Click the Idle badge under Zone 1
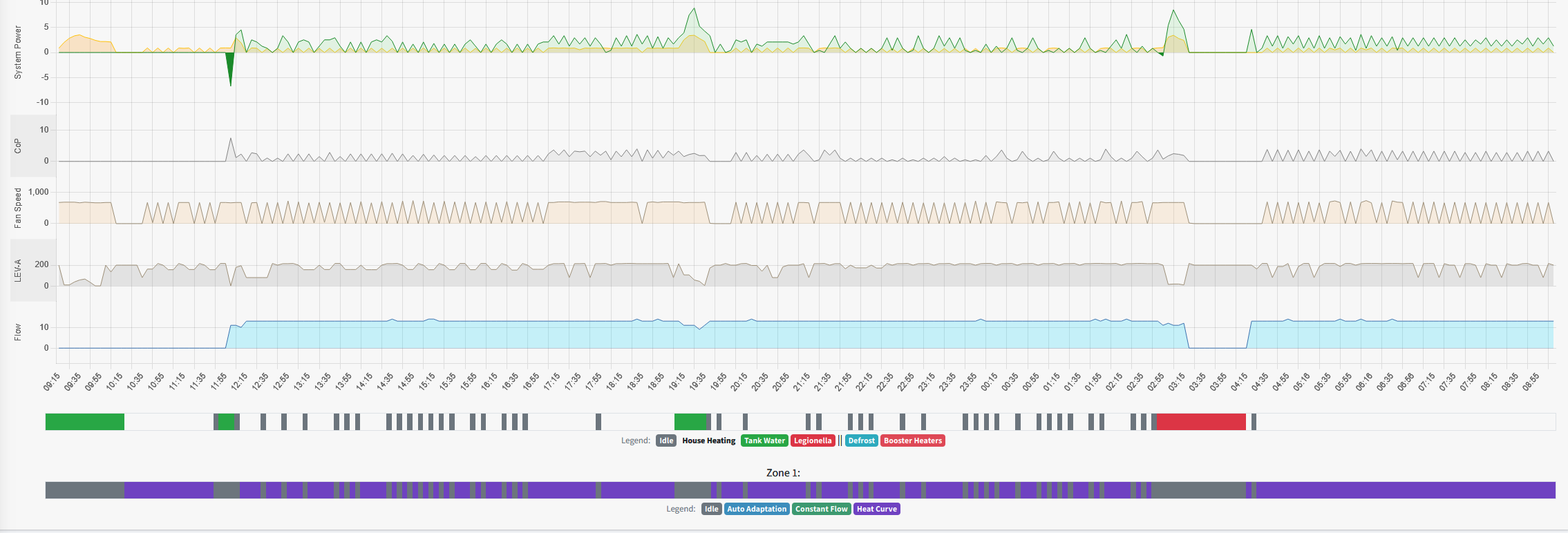 pos(711,509)
